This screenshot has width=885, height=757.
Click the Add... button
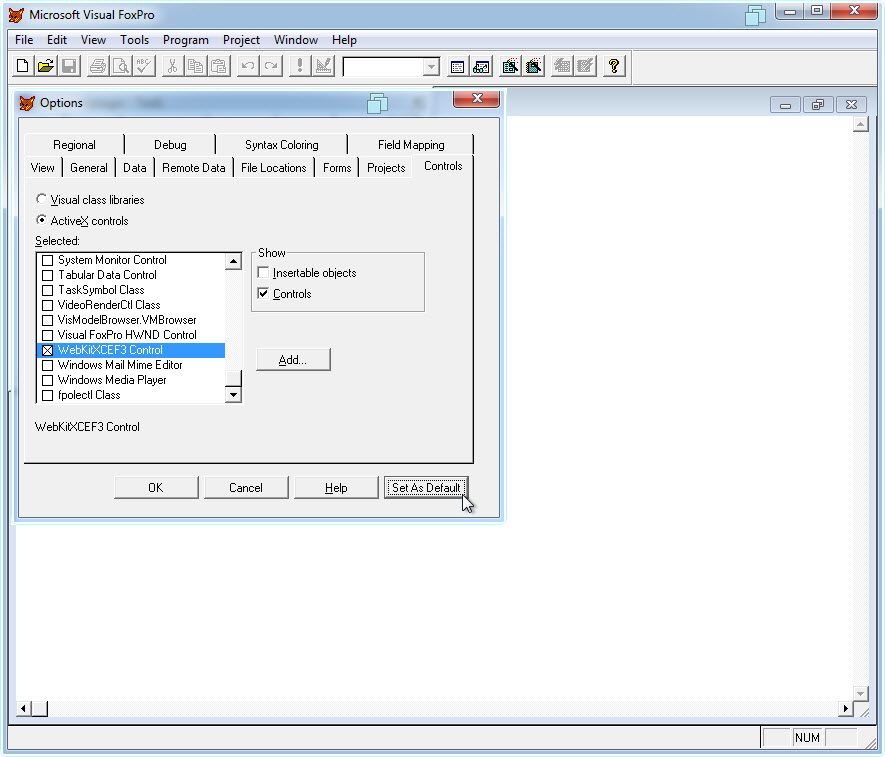(293, 360)
